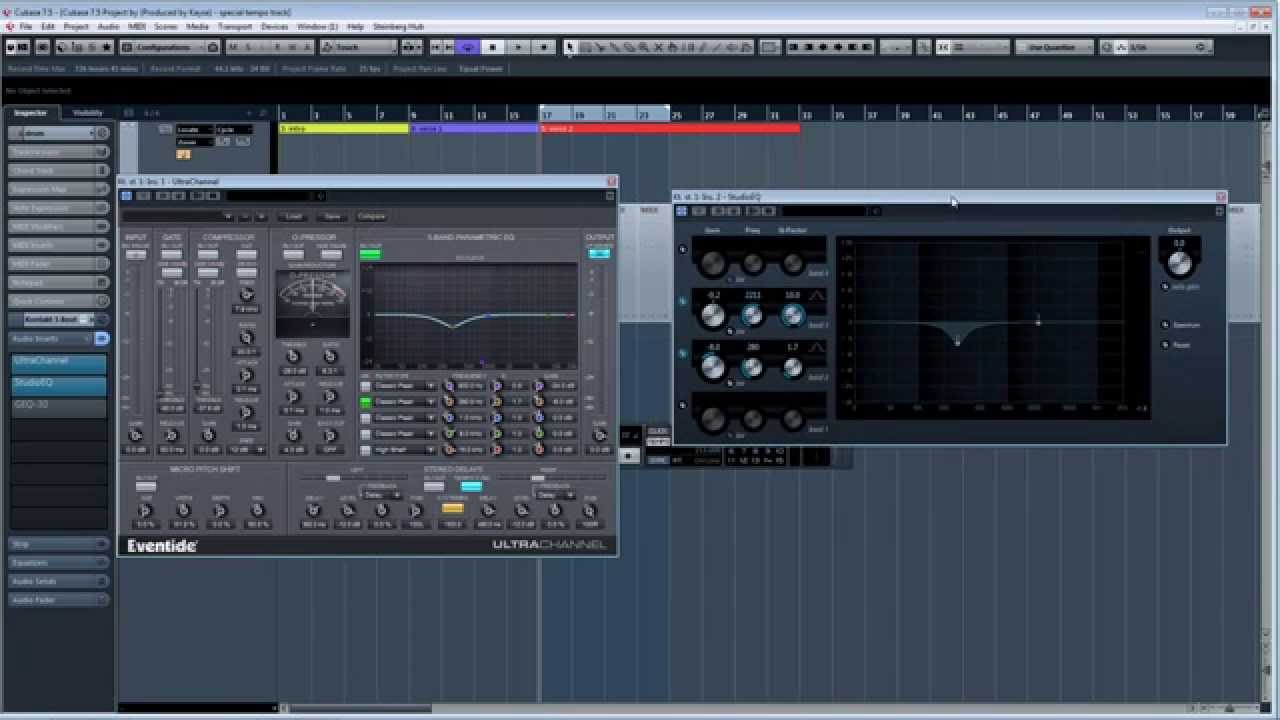This screenshot has width=1280, height=720.
Task: Select the Mute X tool
Action: [x=660, y=47]
